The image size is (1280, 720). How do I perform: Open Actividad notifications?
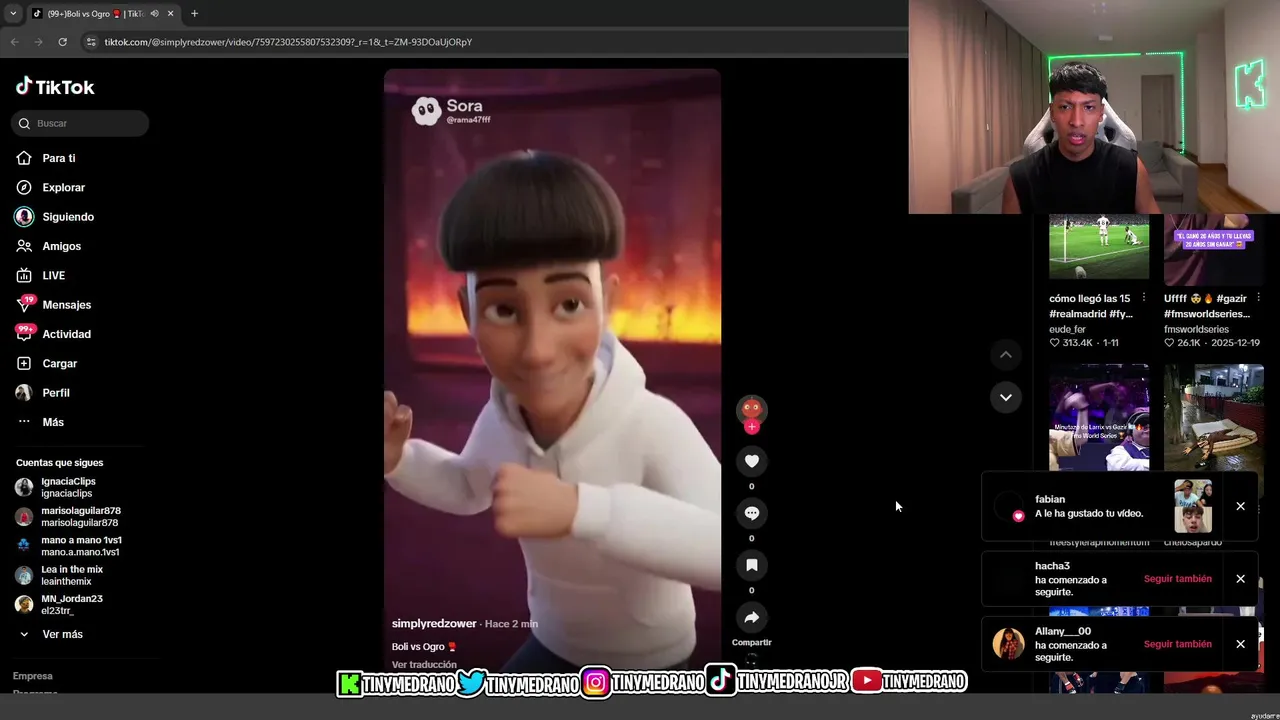[66, 334]
